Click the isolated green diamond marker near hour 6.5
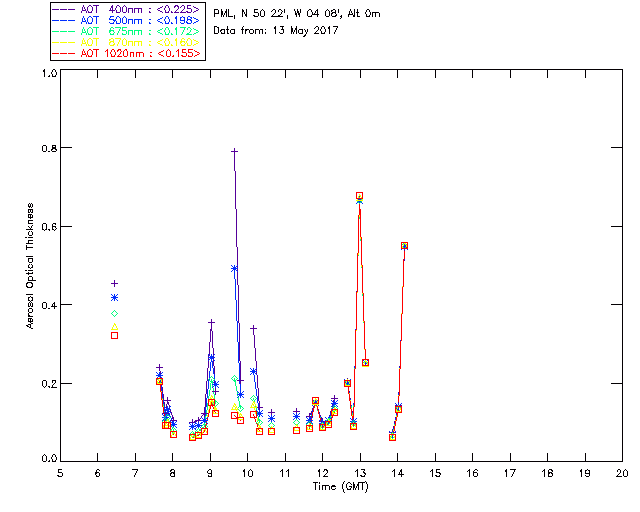Viewport: 640px width, 512px height. [x=115, y=314]
